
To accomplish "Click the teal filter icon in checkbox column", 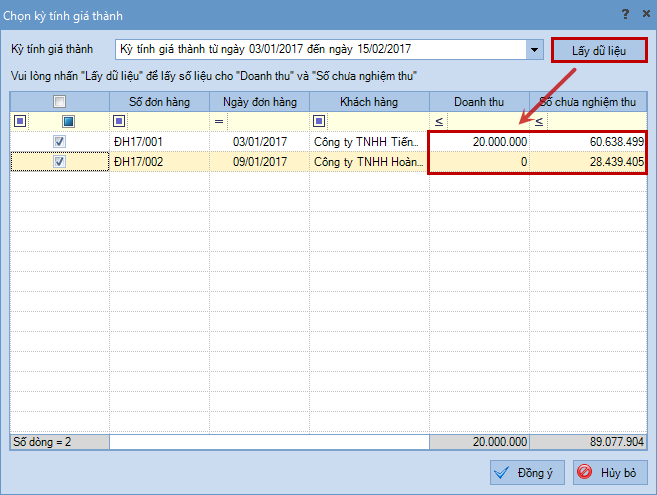I will coord(68,121).
